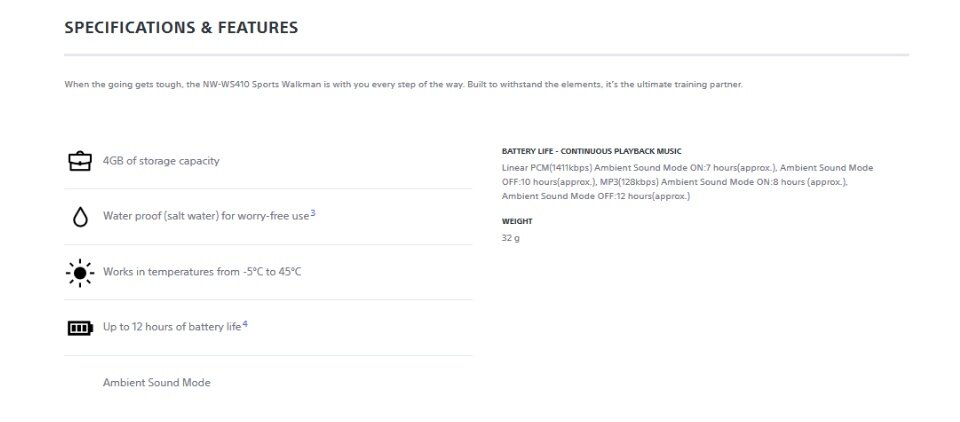
Task: Click the 32 g weight value
Action: pyautogui.click(x=511, y=238)
